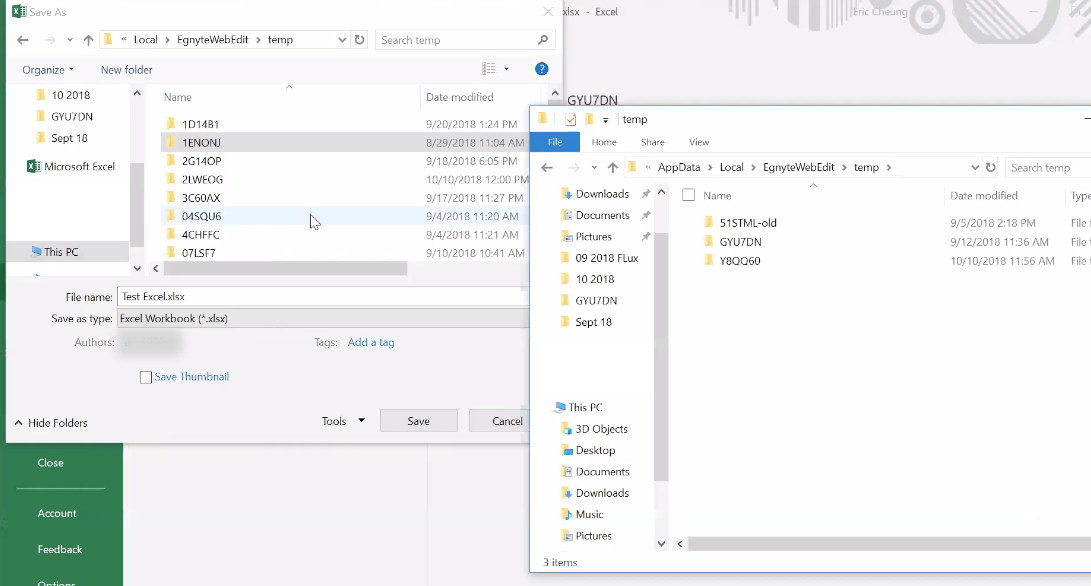Image resolution: width=1091 pixels, height=586 pixels.
Task: Select folder 07LSF7
Action: (x=199, y=253)
